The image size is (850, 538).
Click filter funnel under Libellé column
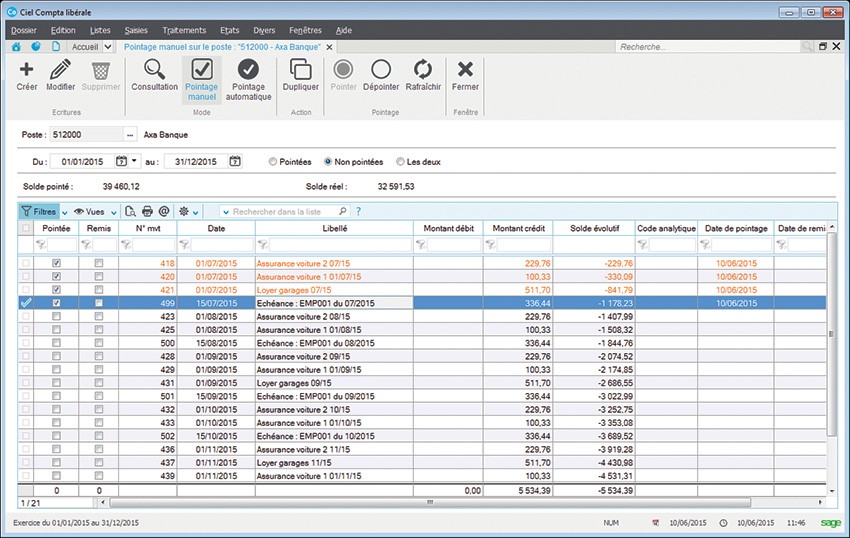point(262,245)
